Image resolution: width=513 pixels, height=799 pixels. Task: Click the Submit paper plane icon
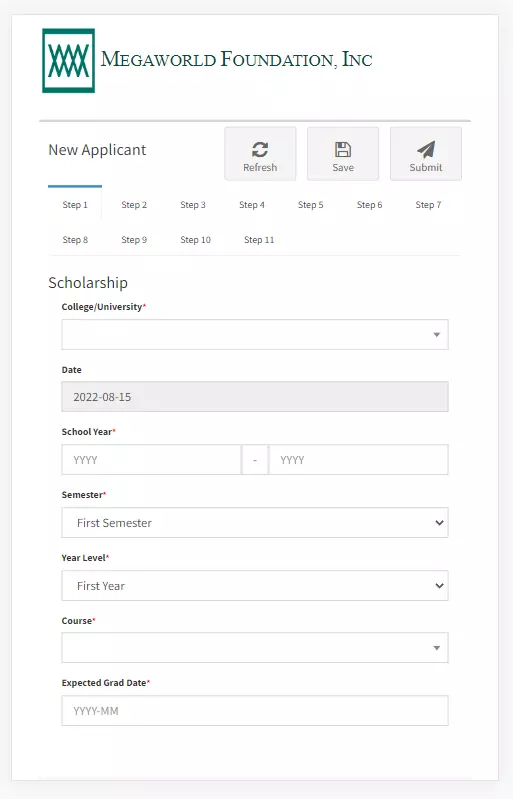426,149
